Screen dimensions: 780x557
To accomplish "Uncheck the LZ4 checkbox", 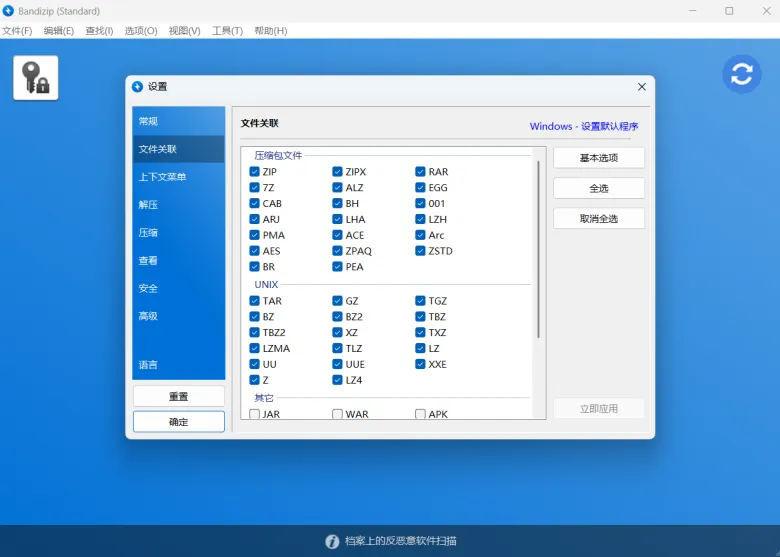I will pos(337,380).
